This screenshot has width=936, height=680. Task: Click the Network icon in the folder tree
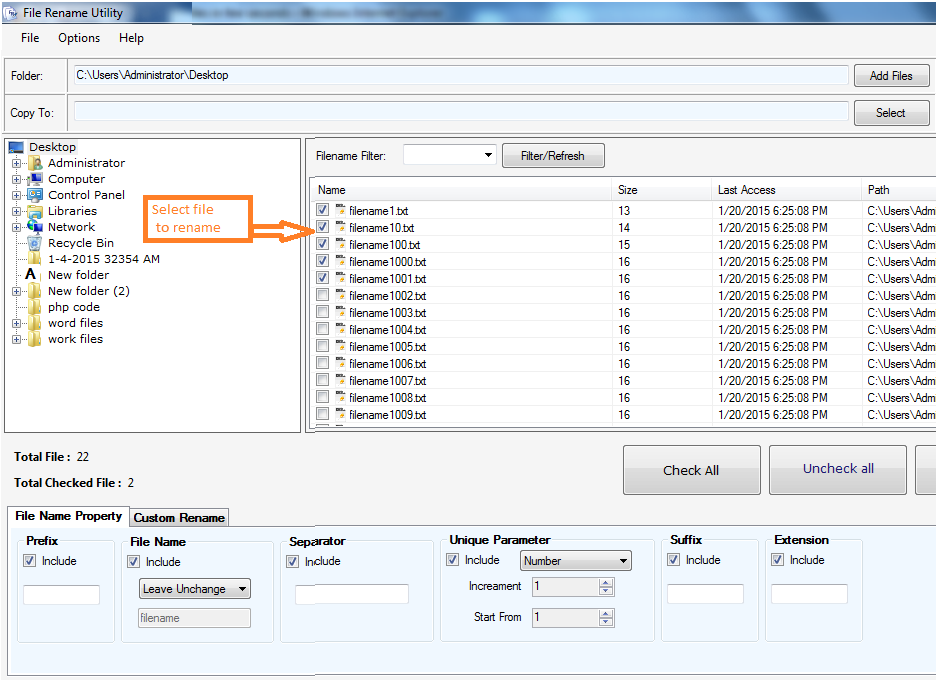tap(35, 226)
